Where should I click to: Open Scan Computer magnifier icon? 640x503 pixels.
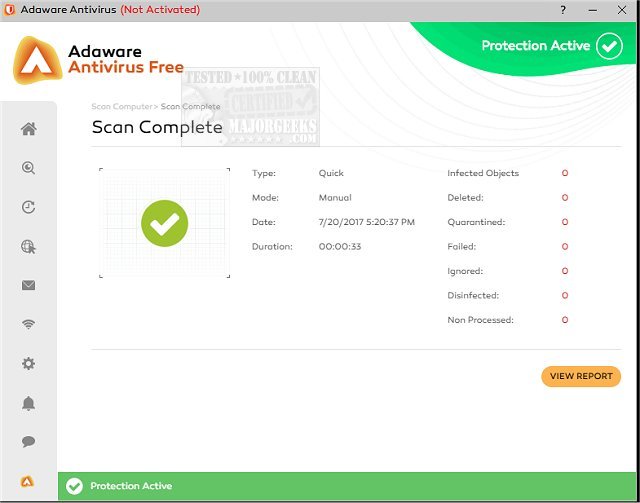[29, 168]
